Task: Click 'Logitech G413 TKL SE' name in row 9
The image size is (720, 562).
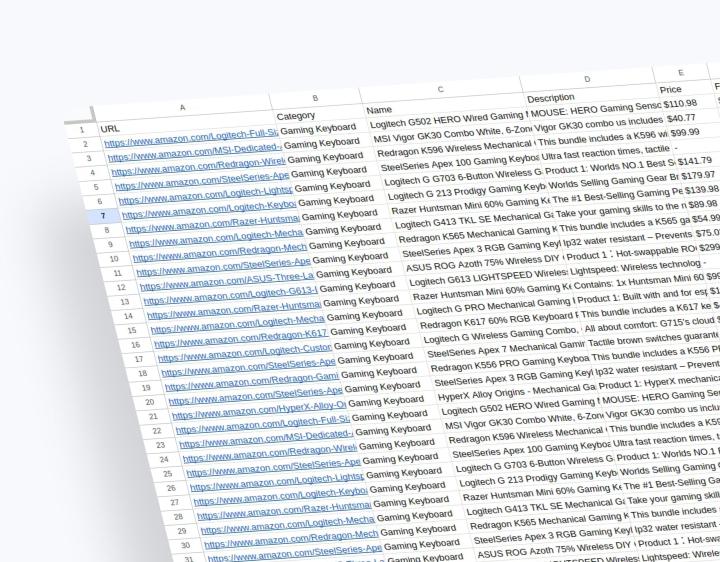Action: (x=474, y=221)
